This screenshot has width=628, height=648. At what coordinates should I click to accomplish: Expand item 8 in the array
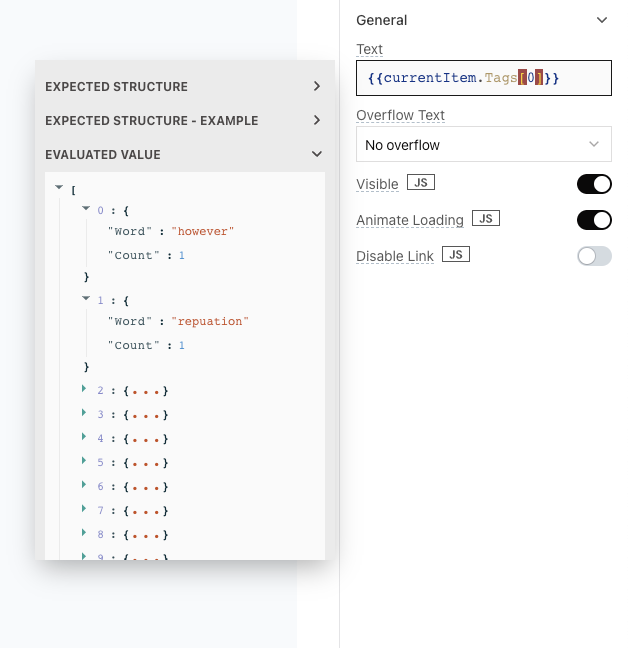click(x=84, y=532)
